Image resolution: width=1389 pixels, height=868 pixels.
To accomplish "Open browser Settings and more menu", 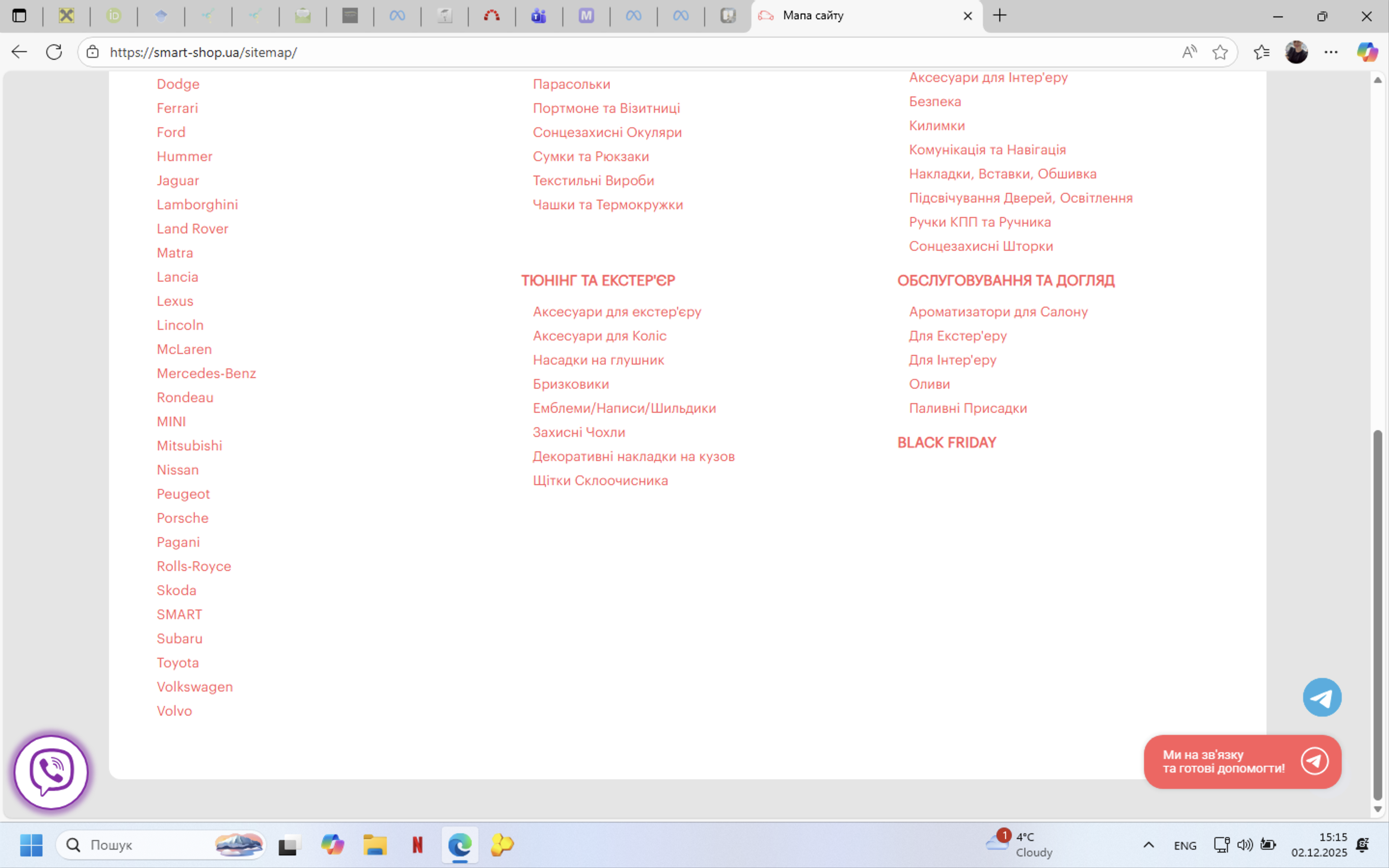I will 1331,52.
